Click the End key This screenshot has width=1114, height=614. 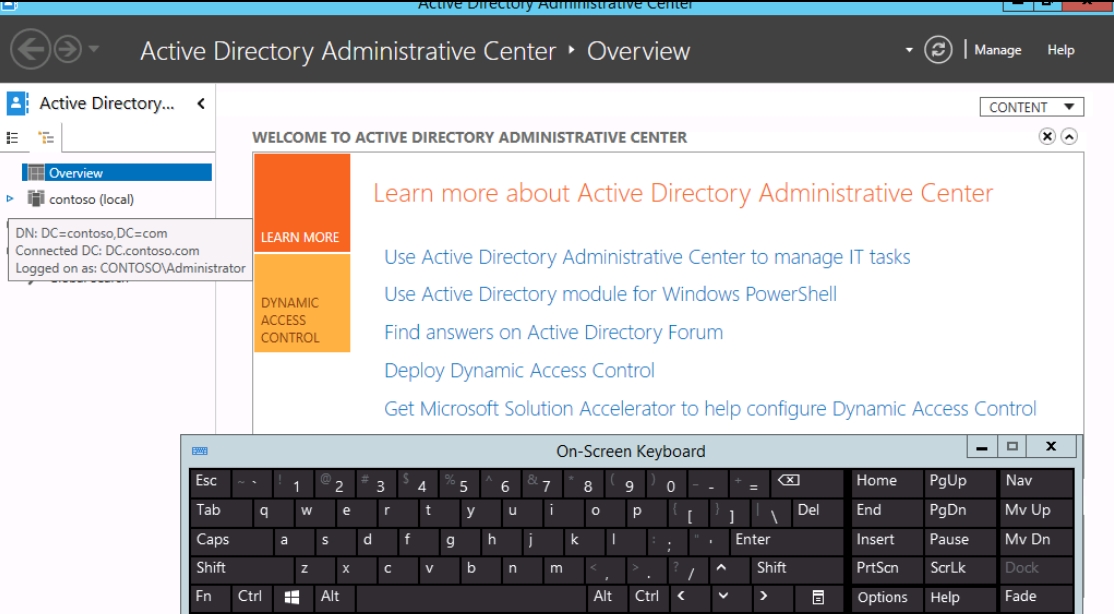(x=886, y=511)
